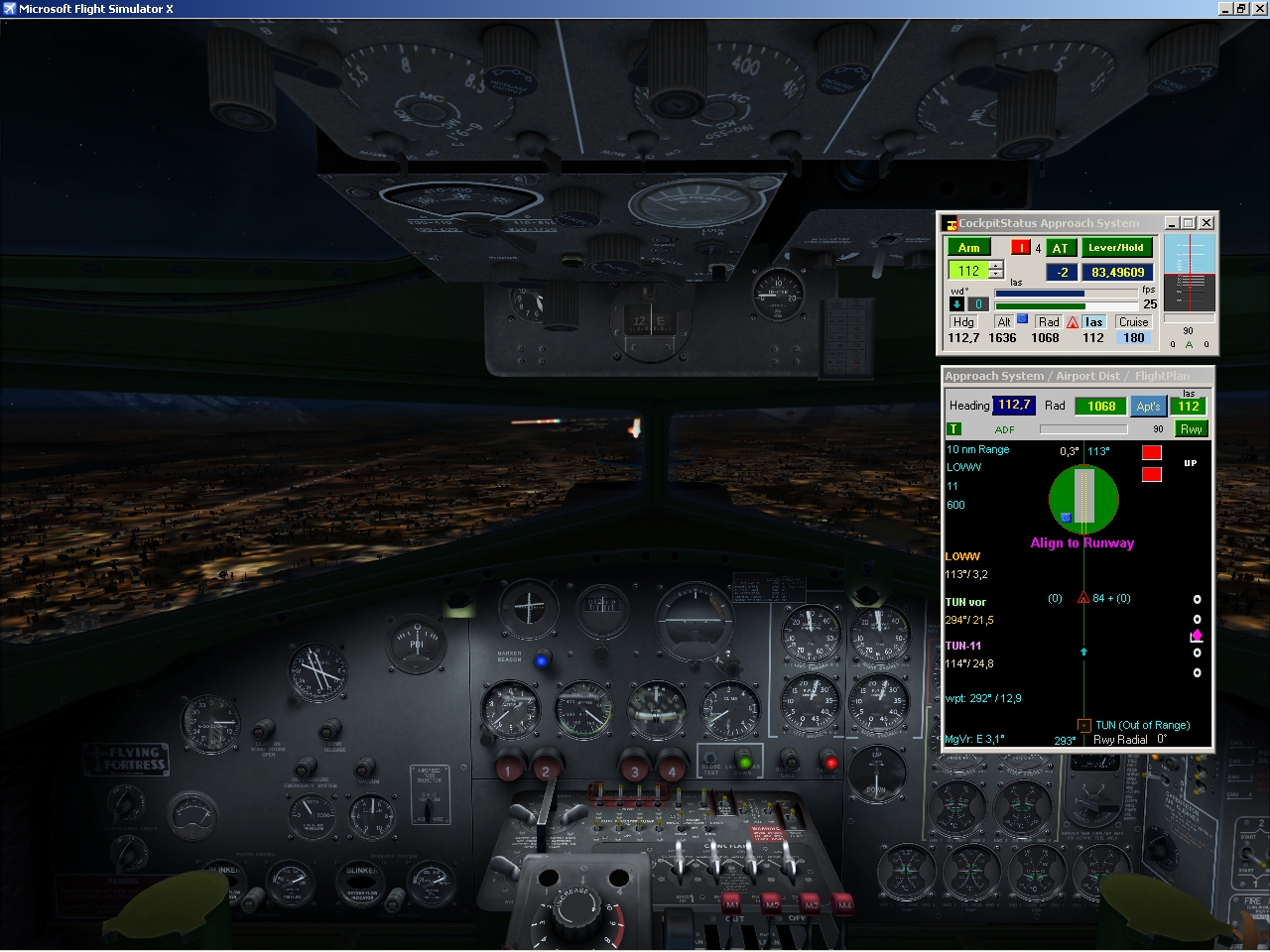This screenshot has width=1270, height=952.
Task: Flip the M4 mixture lever
Action: point(844,904)
